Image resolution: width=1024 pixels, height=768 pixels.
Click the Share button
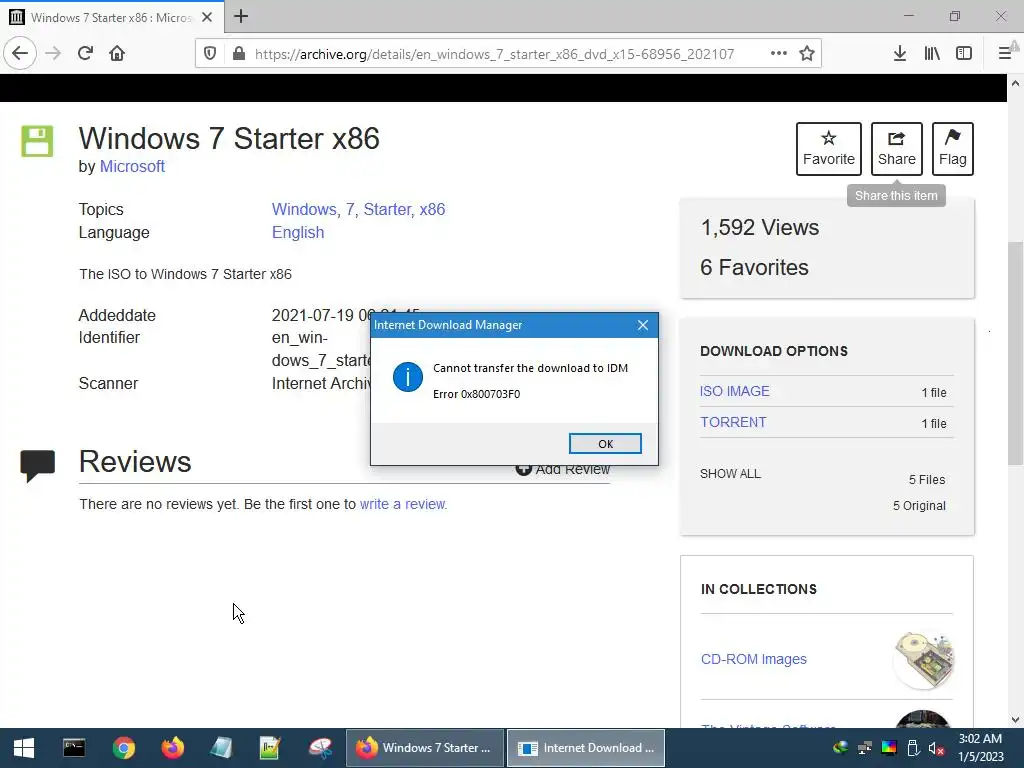click(x=897, y=149)
